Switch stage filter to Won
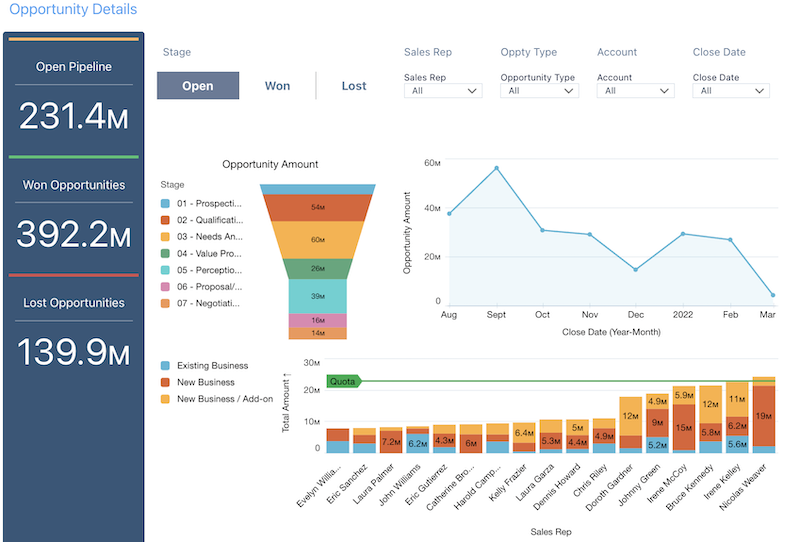The image size is (800, 542). pyautogui.click(x=278, y=86)
